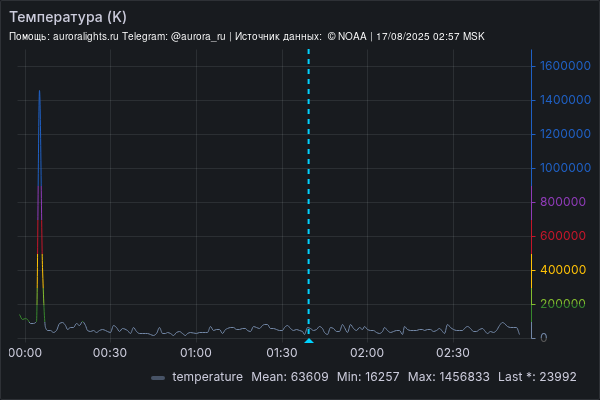600x400 pixels.
Task: Click the purple 800000 y-axis label
Action: [x=563, y=202]
